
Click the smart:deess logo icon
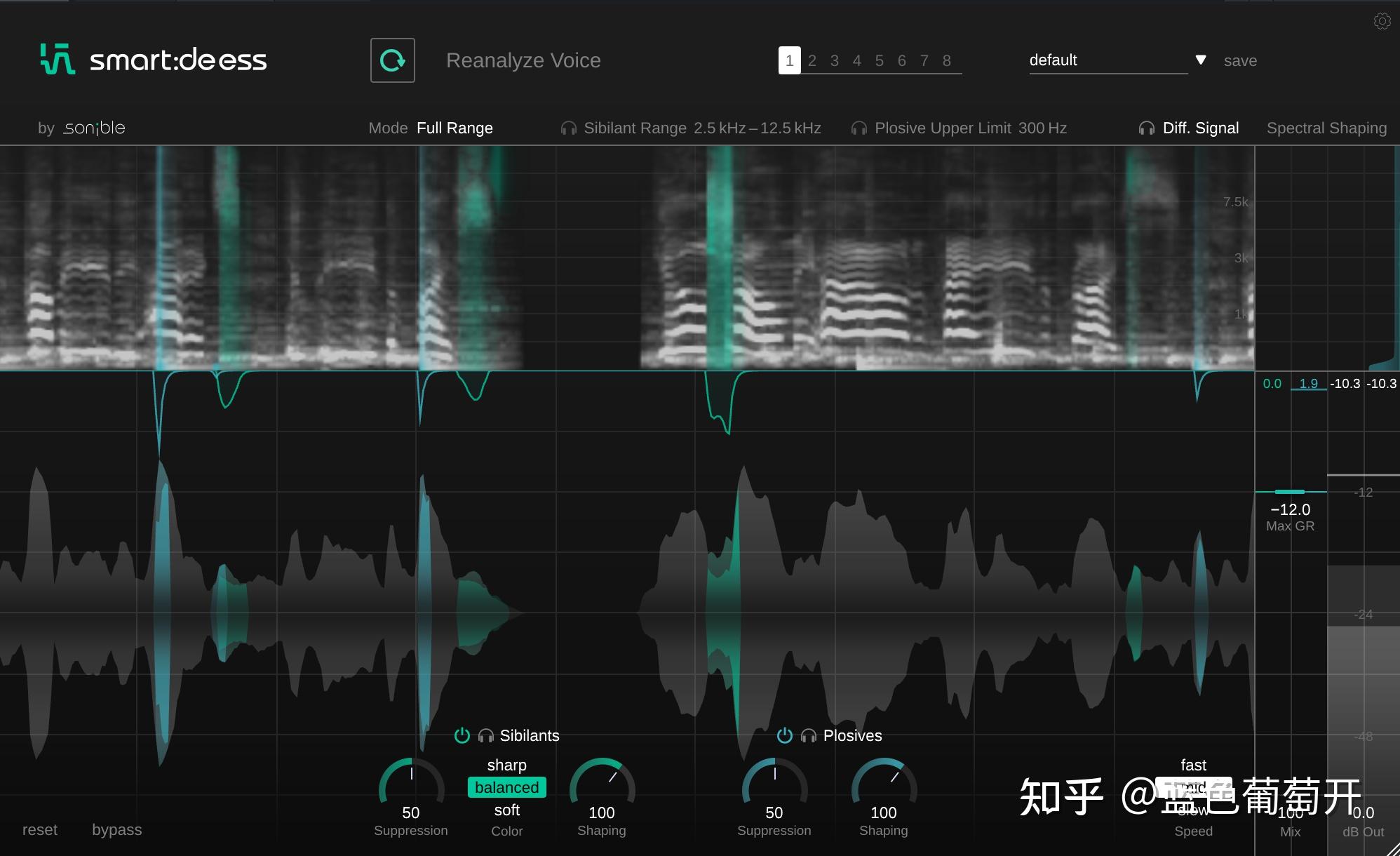(x=59, y=60)
